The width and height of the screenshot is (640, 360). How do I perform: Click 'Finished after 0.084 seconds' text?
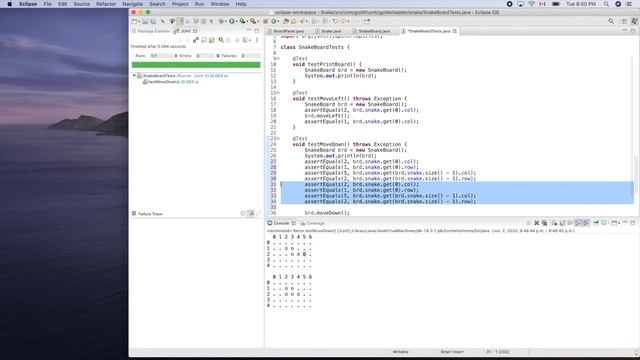(x=158, y=47)
